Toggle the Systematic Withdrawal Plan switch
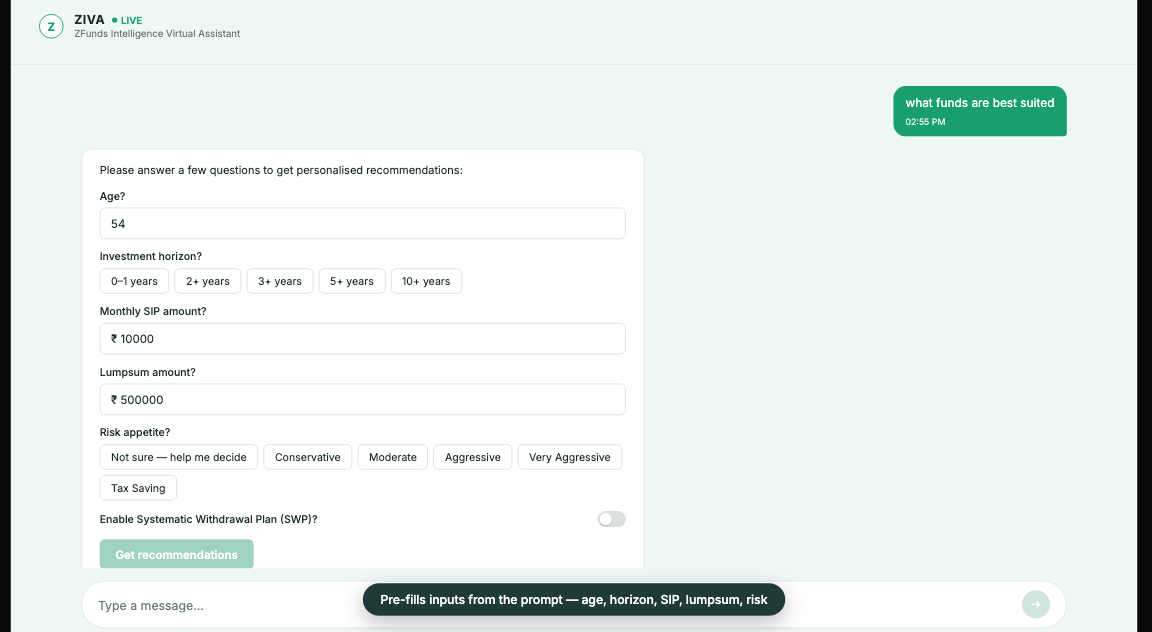The width and height of the screenshot is (1152, 632). point(611,520)
